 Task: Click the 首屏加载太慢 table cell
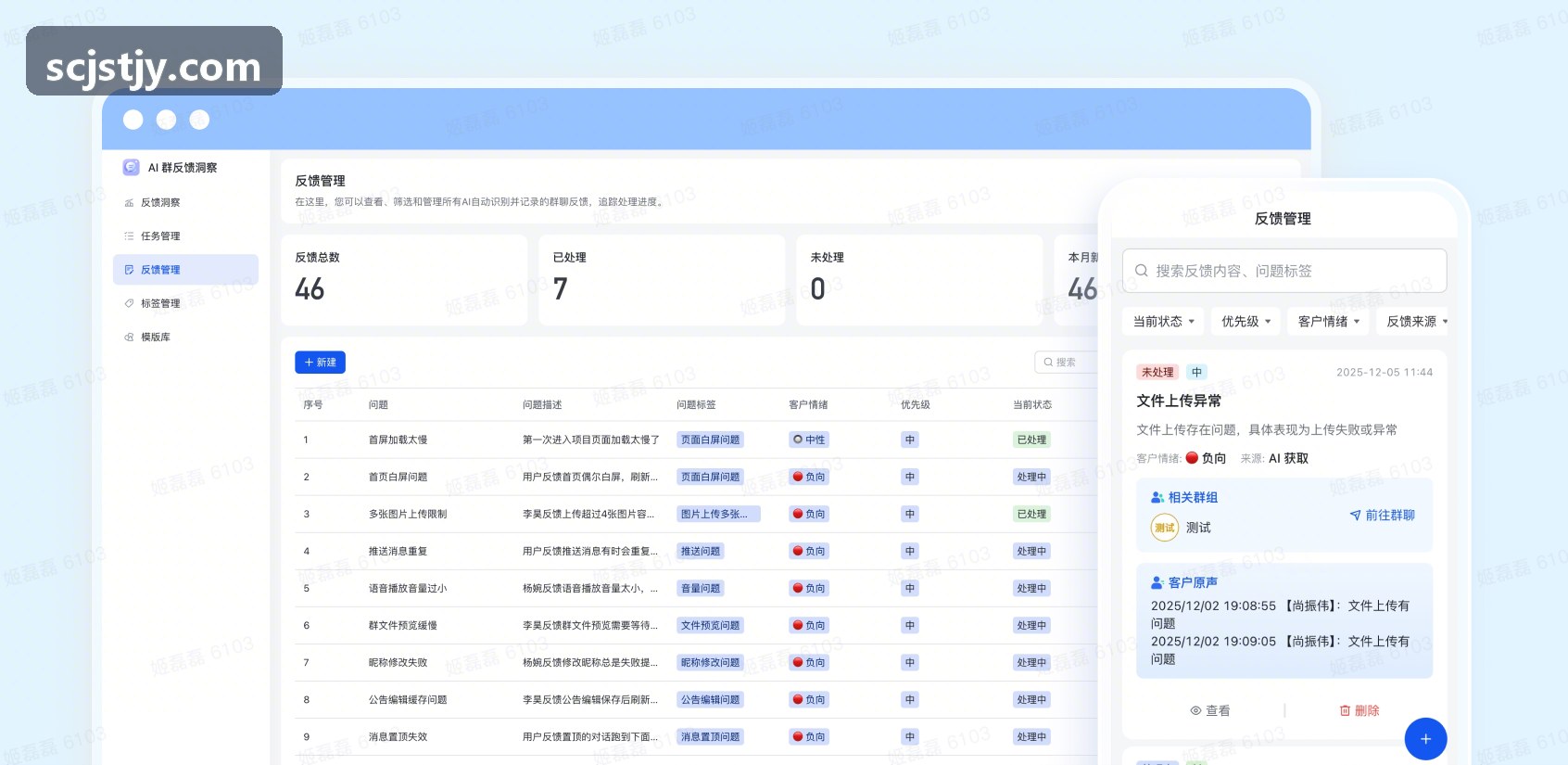[398, 440]
